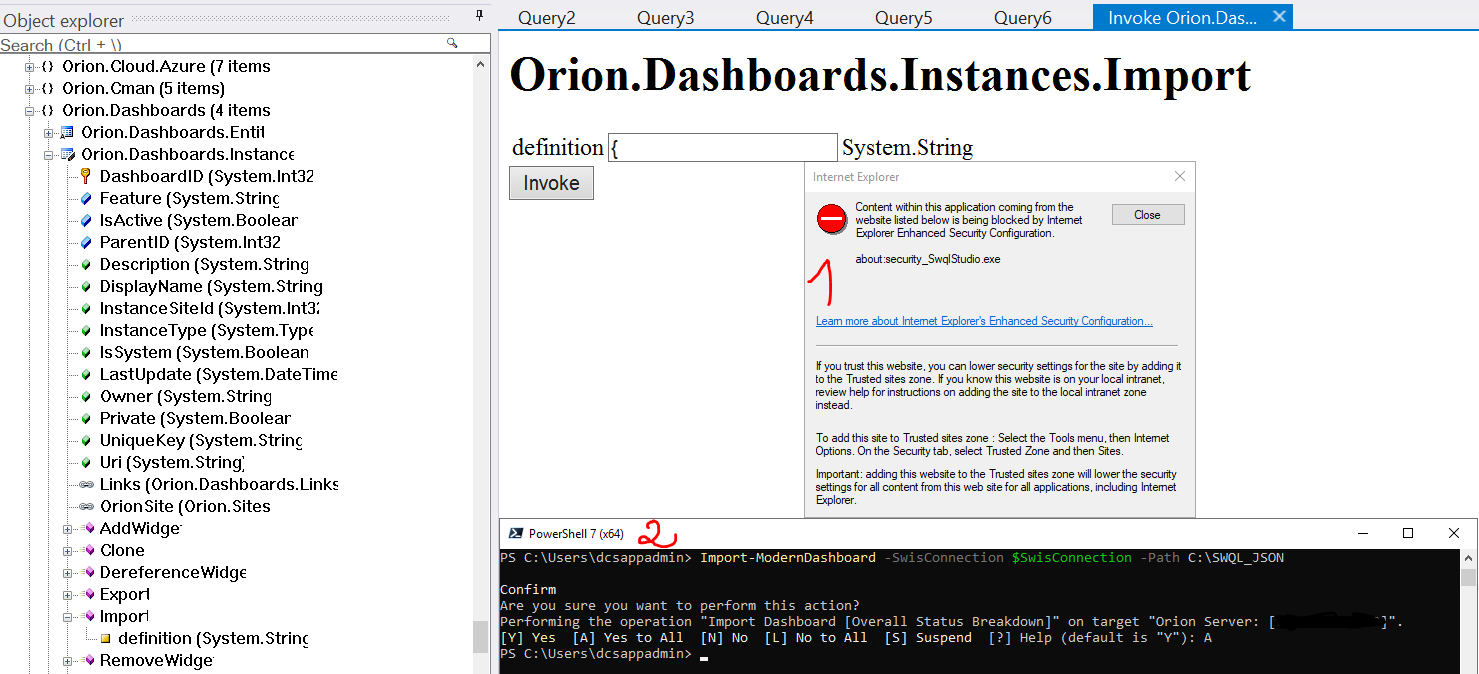Expand the Orion.Cloud.Azure tree node
Viewport: 1479px width, 674px height.
pos(29,67)
